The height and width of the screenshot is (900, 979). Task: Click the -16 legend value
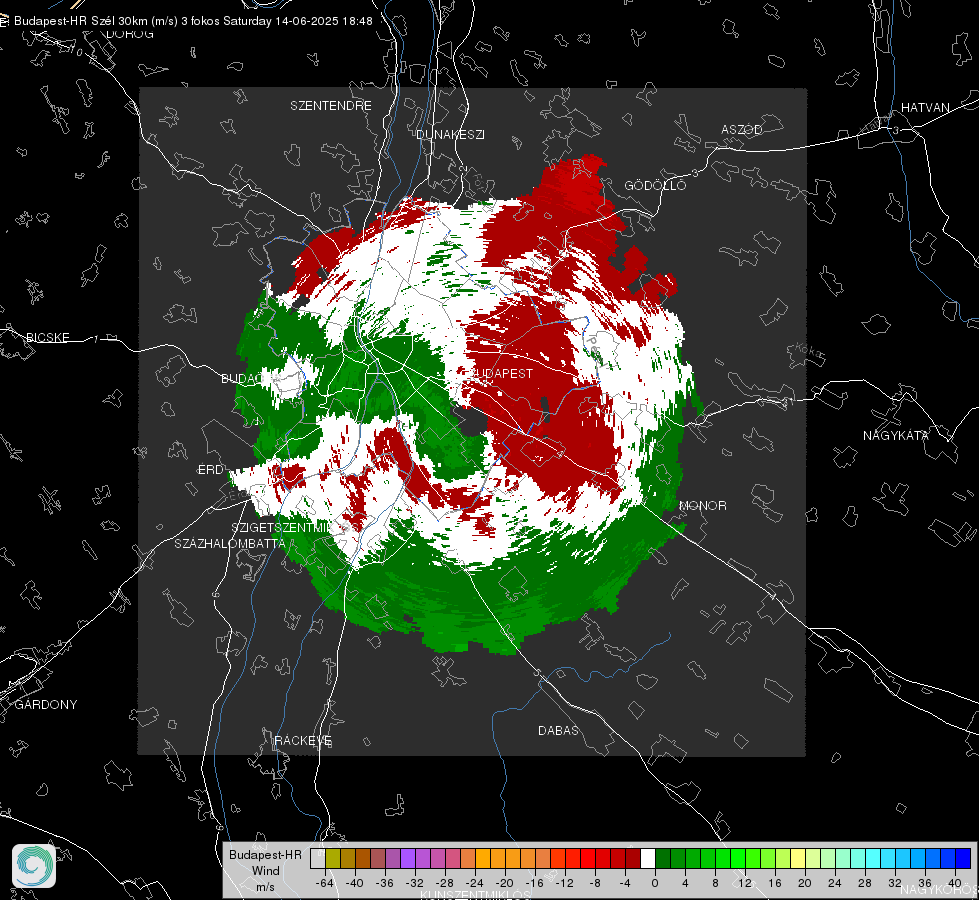coord(534,883)
